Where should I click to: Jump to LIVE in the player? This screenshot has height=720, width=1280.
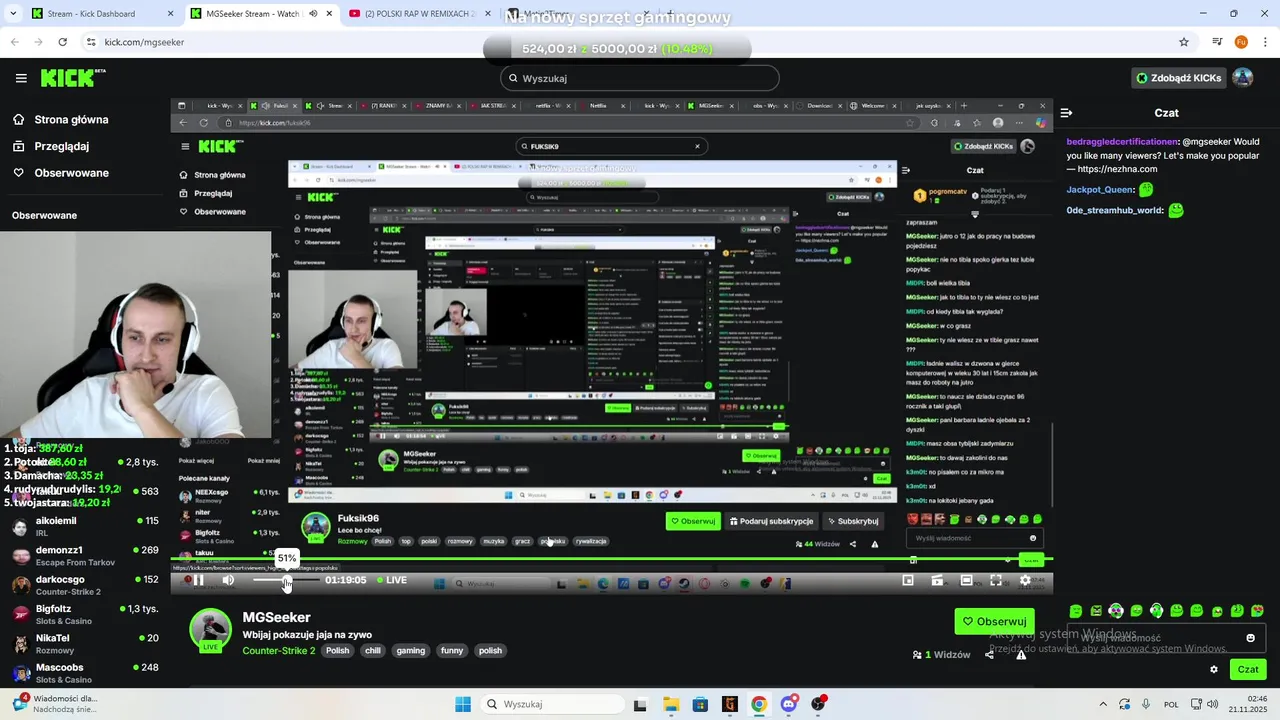coord(392,580)
